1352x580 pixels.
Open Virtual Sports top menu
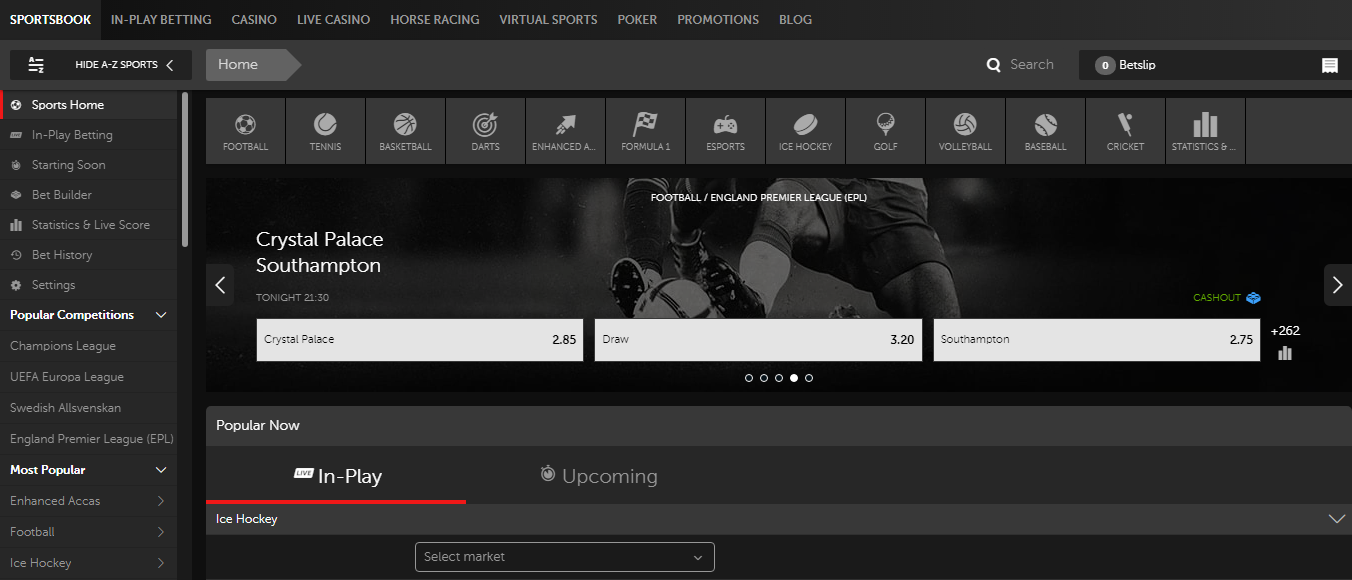(548, 19)
